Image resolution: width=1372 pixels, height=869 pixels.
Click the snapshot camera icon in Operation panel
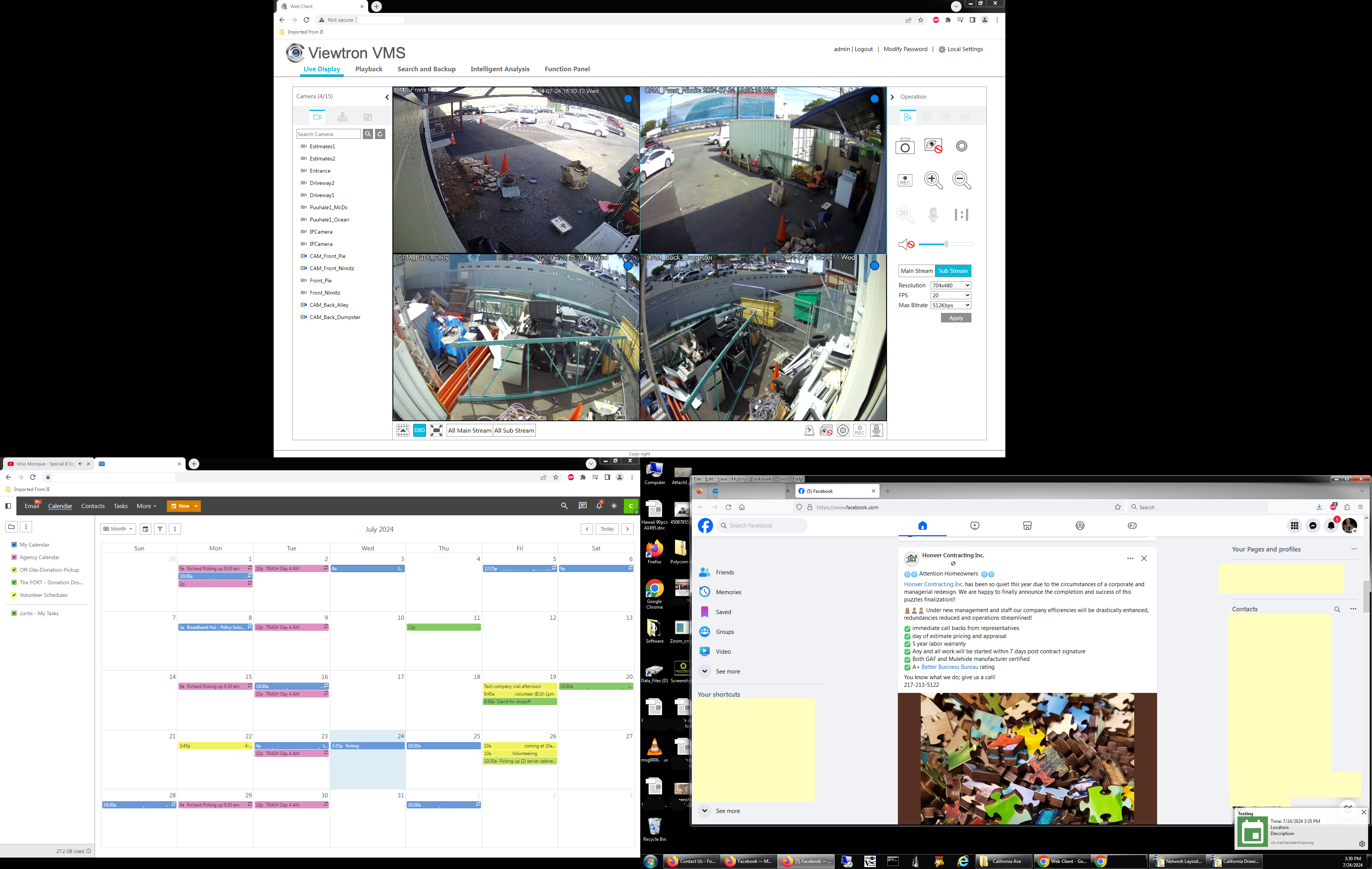tap(905, 146)
